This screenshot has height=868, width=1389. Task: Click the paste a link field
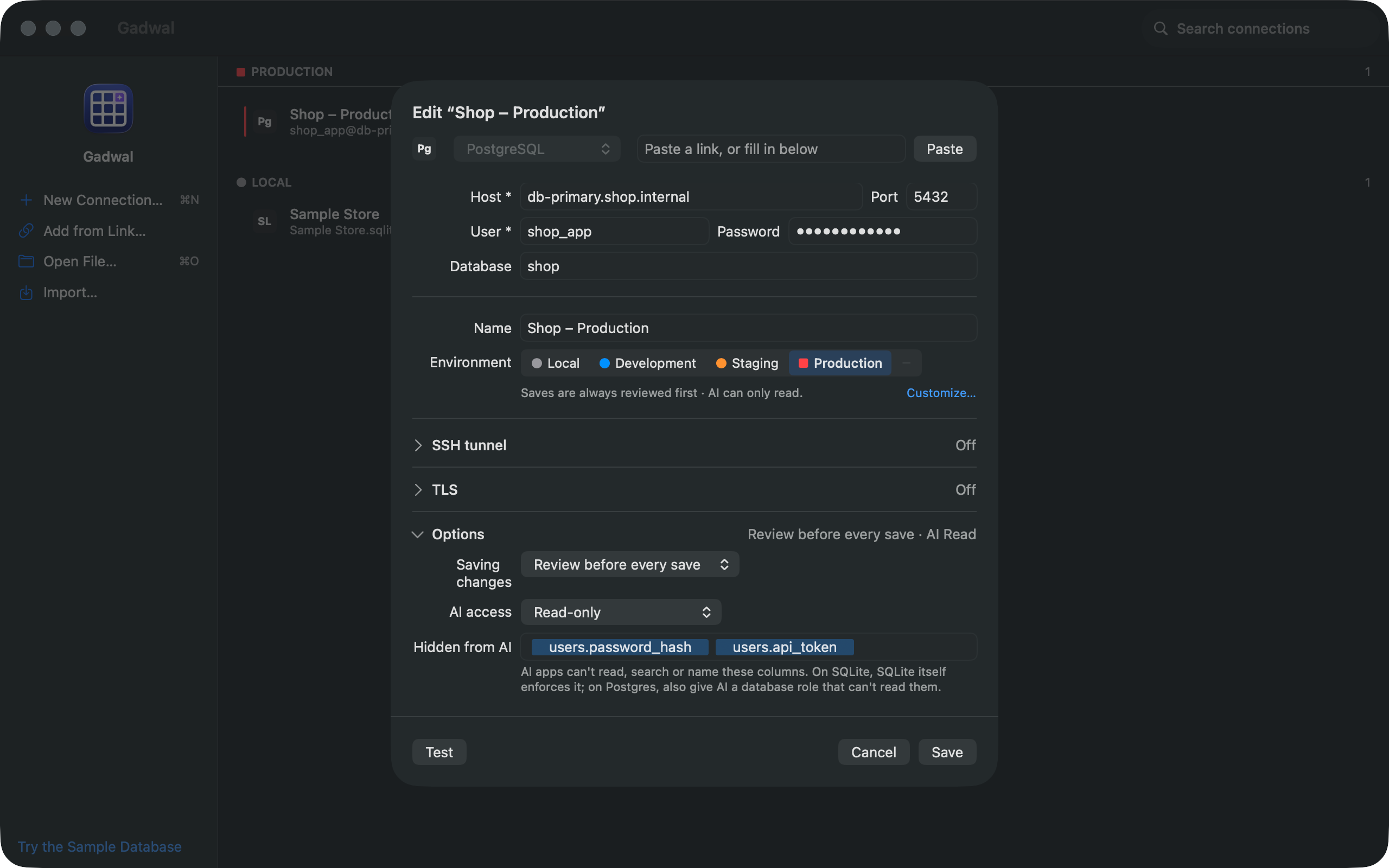771,149
